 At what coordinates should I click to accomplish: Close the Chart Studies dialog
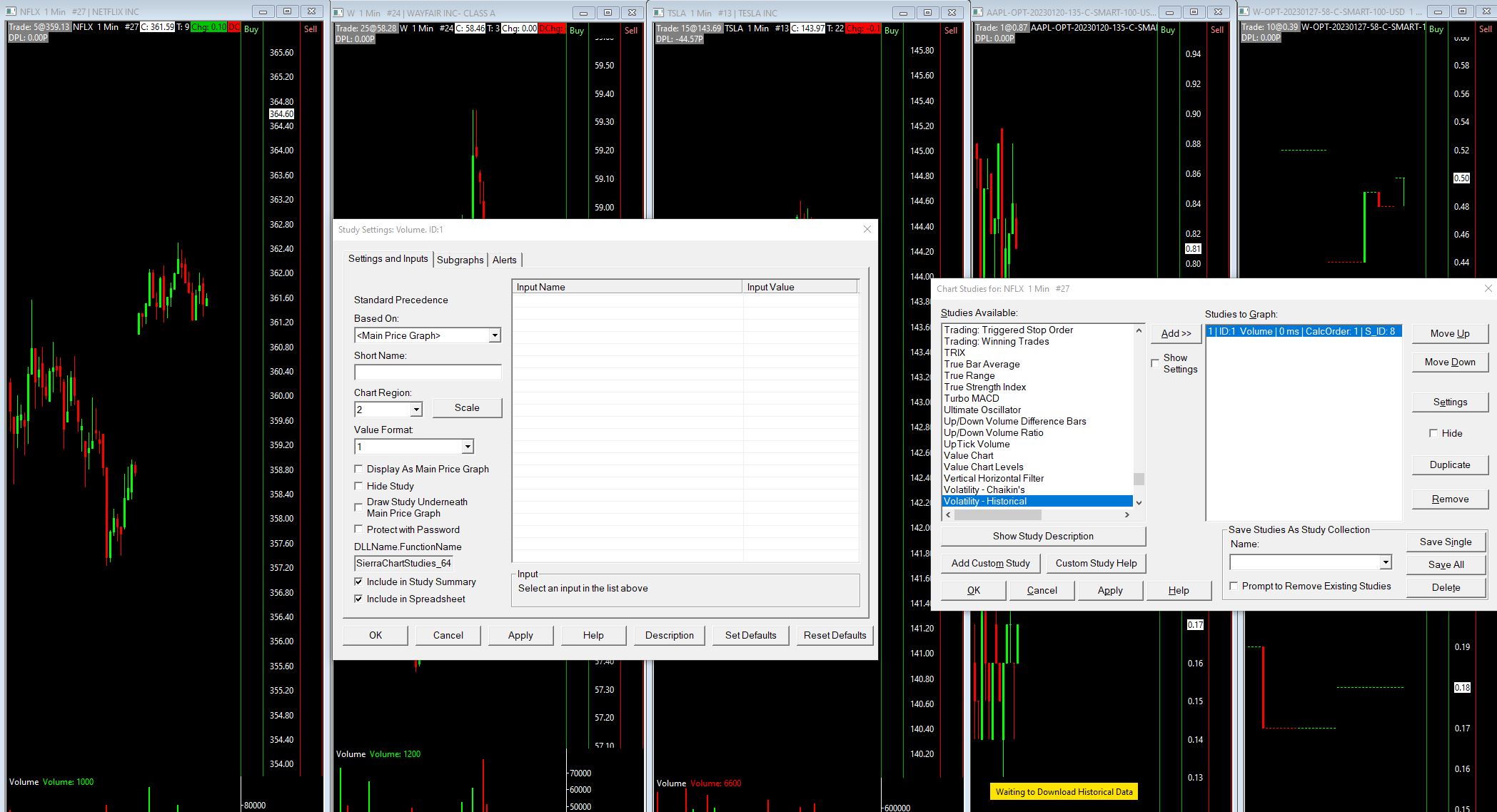click(1488, 288)
